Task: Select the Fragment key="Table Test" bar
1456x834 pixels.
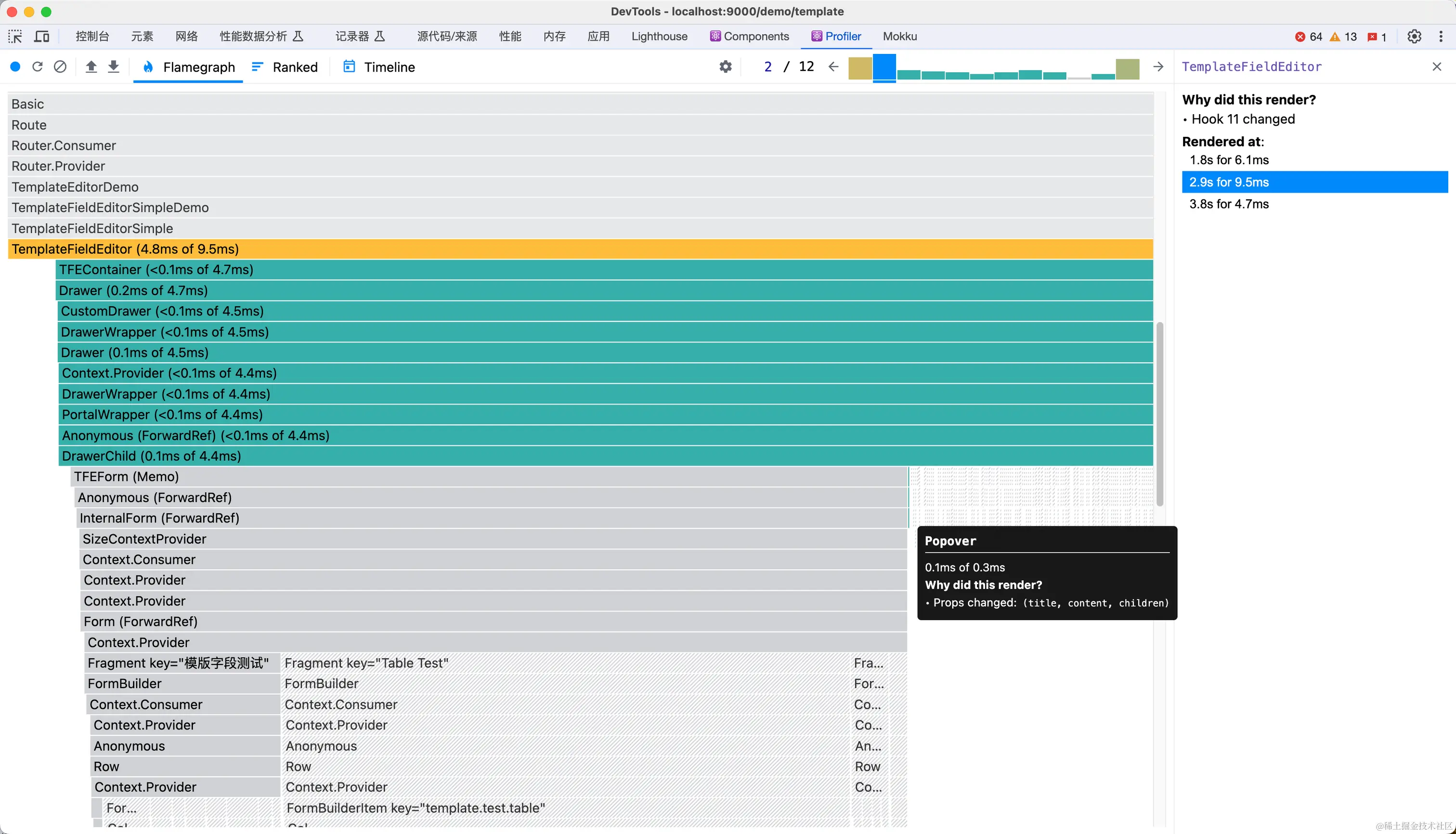Action: [565, 664]
